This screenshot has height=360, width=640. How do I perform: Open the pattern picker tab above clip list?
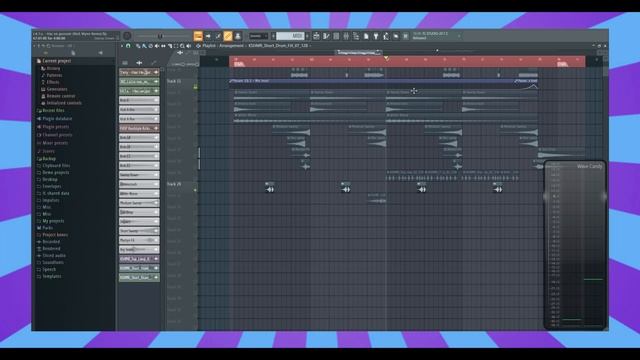(125, 63)
